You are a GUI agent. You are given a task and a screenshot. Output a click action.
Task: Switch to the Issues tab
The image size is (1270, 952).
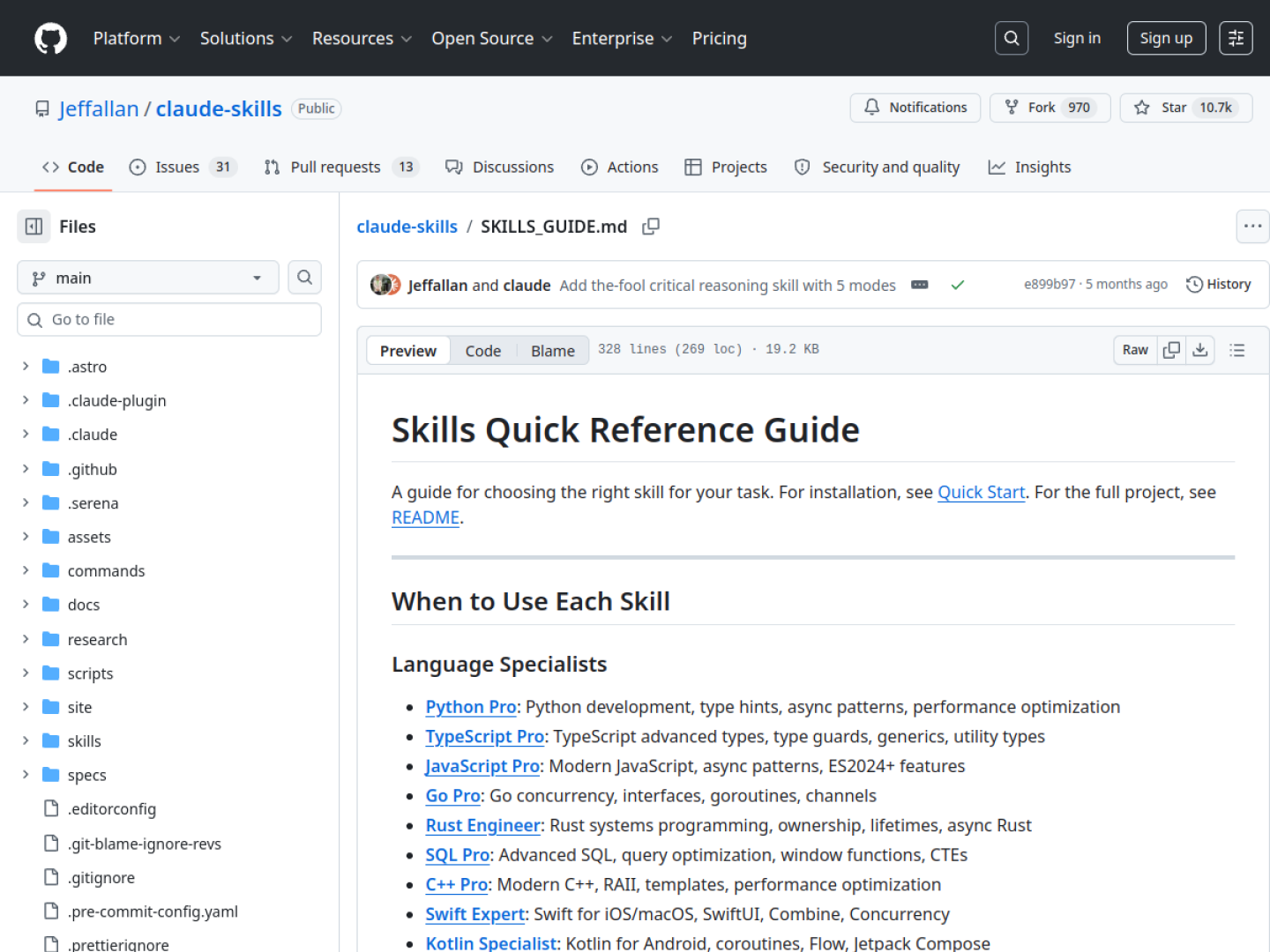click(183, 167)
